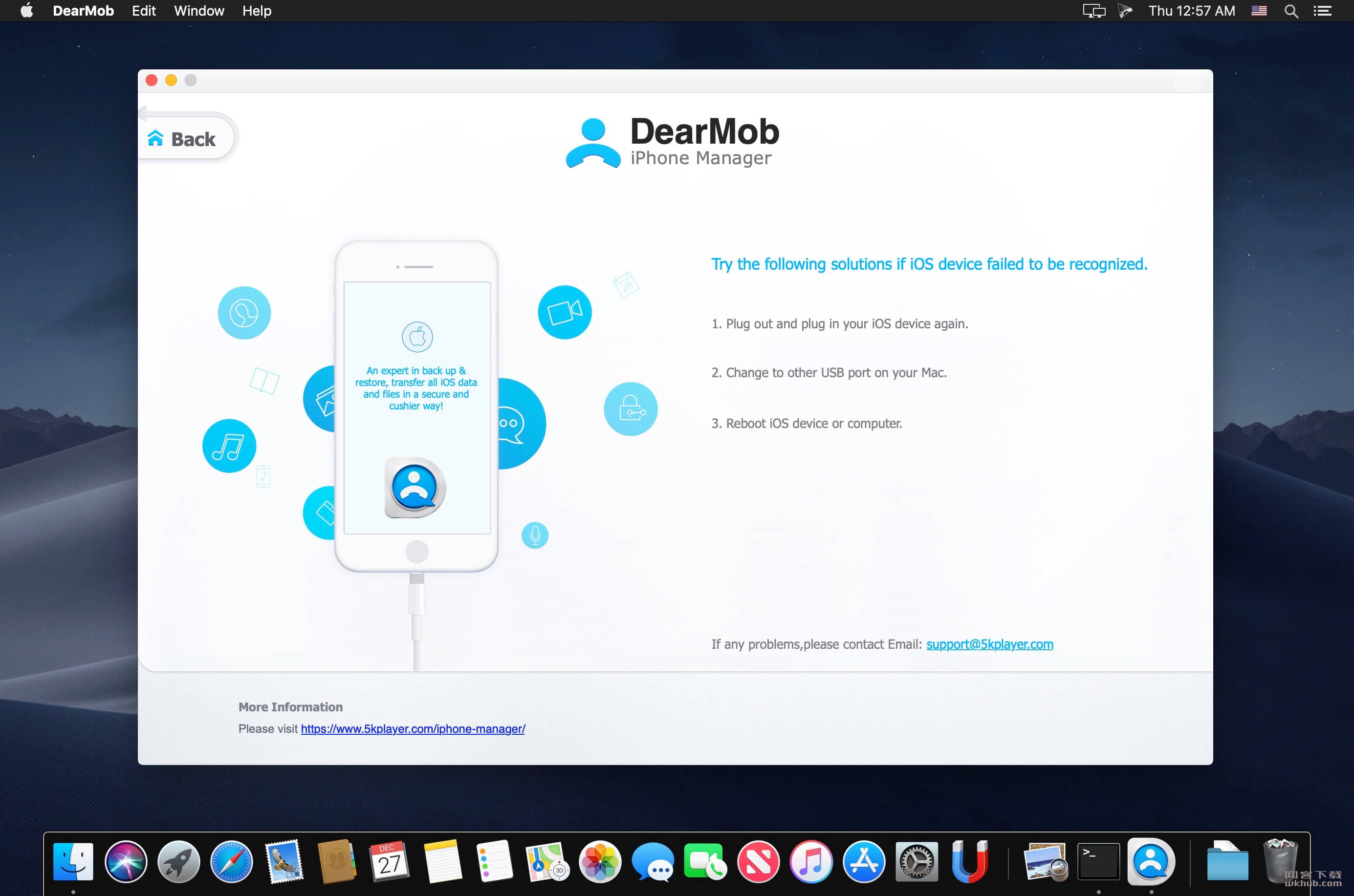Click DearMob icon in the Dock
Image resolution: width=1354 pixels, height=896 pixels.
[1151, 861]
